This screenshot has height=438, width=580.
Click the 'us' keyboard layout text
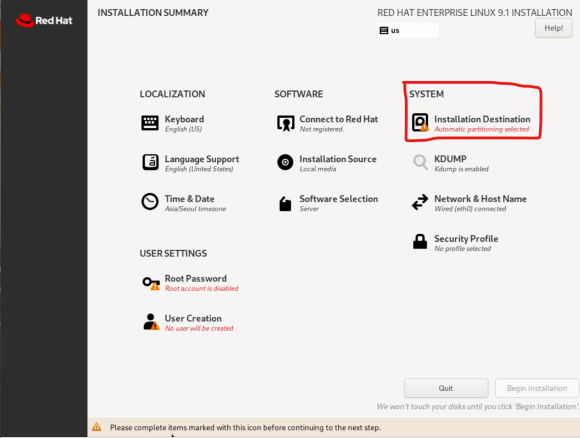click(x=395, y=31)
